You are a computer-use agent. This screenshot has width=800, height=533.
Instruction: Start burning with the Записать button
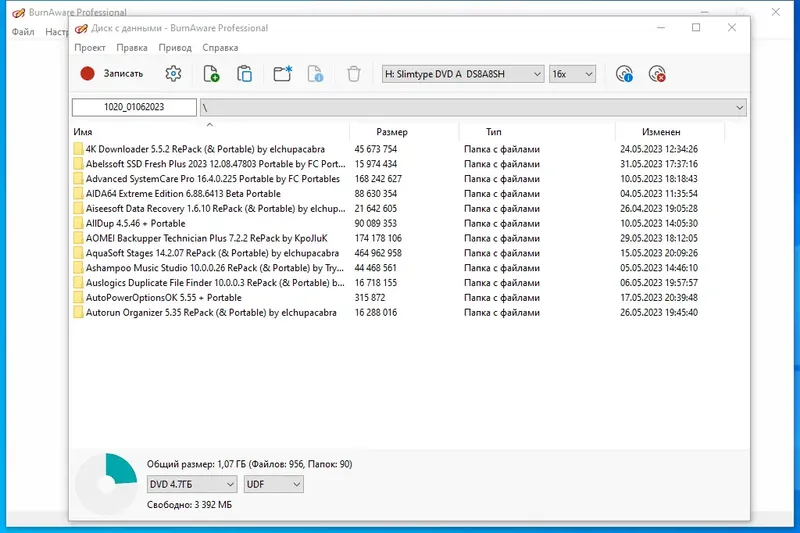[112, 74]
